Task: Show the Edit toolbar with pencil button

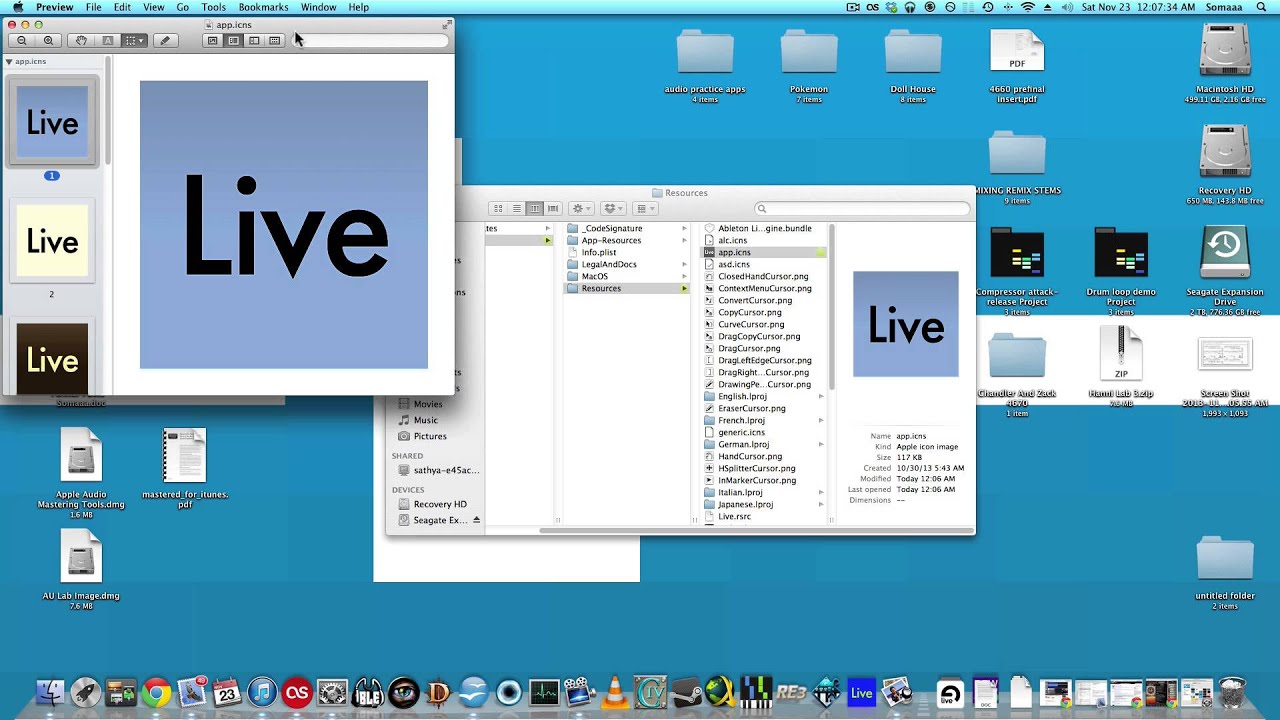Action: click(165, 41)
